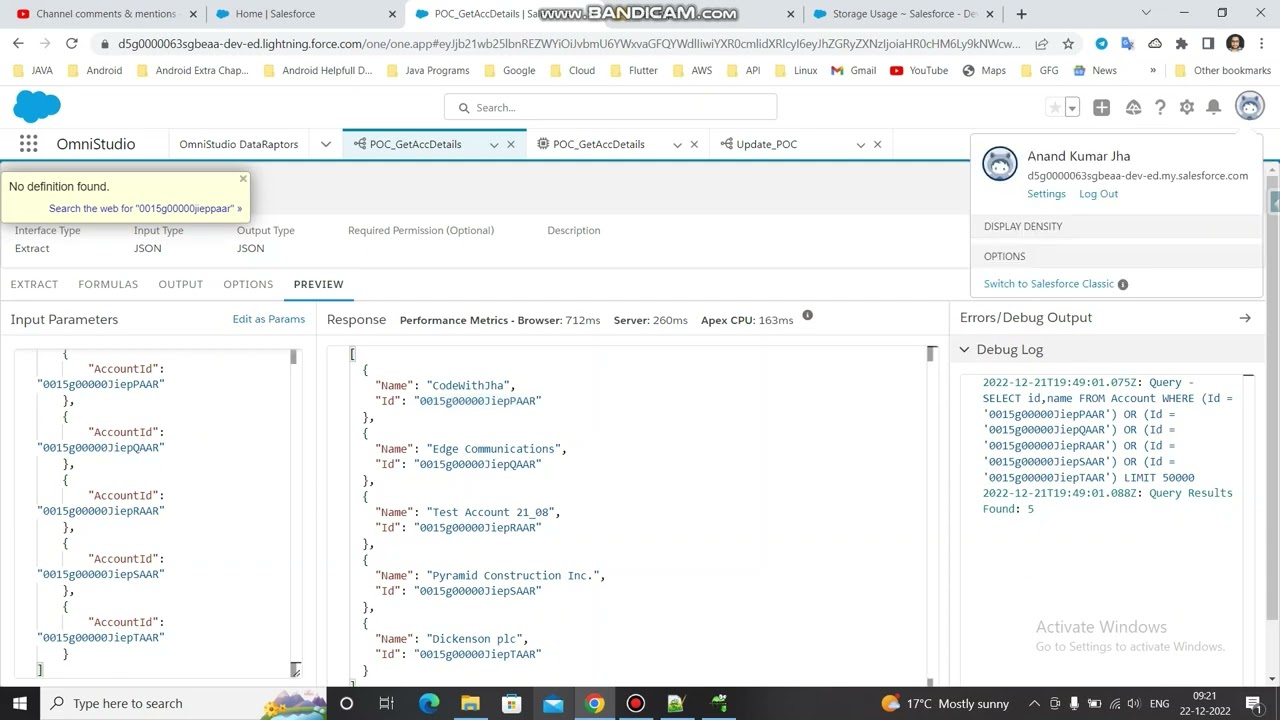
Task: Click the Windows taskbar search box
Action: 185,703
